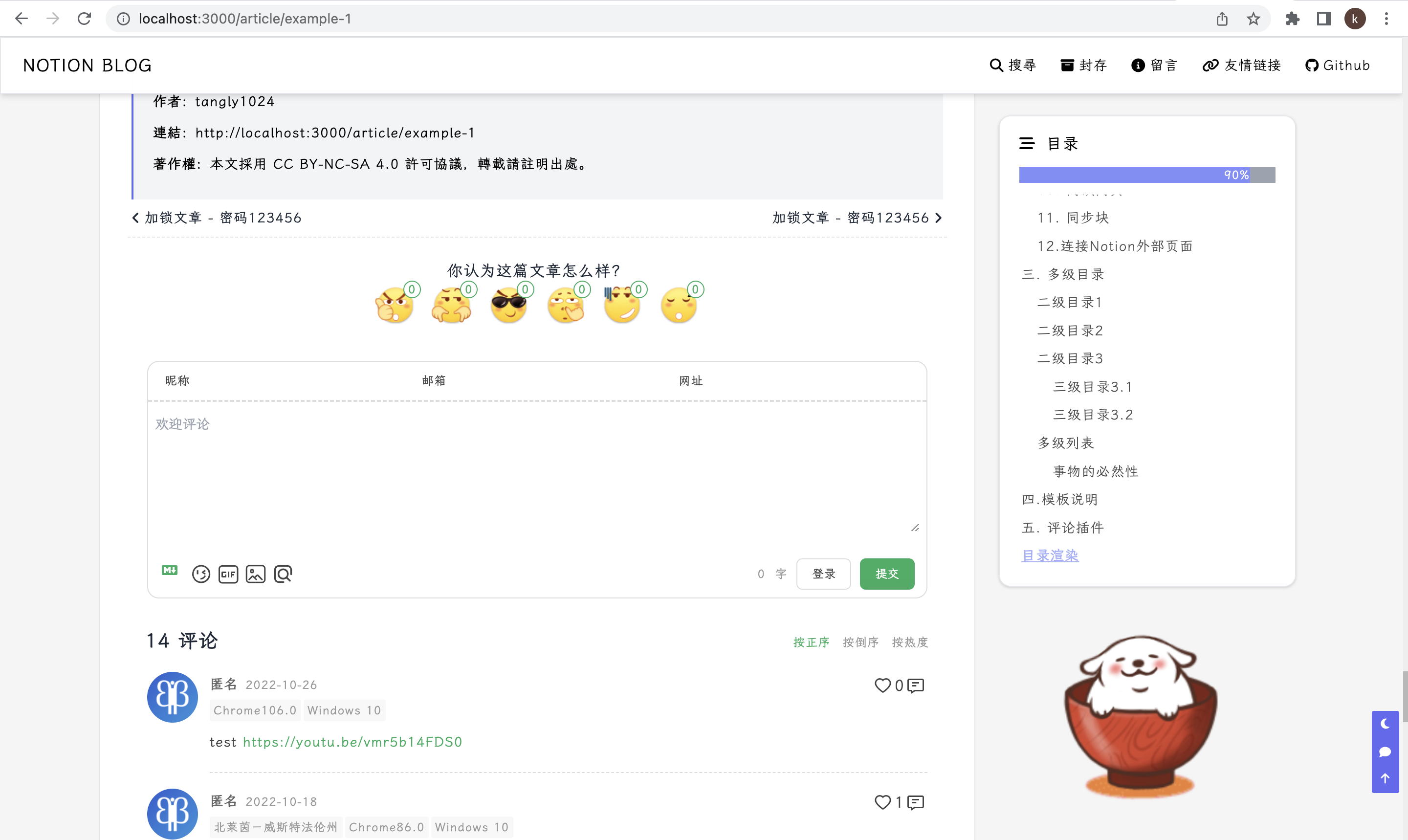1408x840 pixels.
Task: Go to next article 加锁文章 via right chevron
Action: point(938,218)
